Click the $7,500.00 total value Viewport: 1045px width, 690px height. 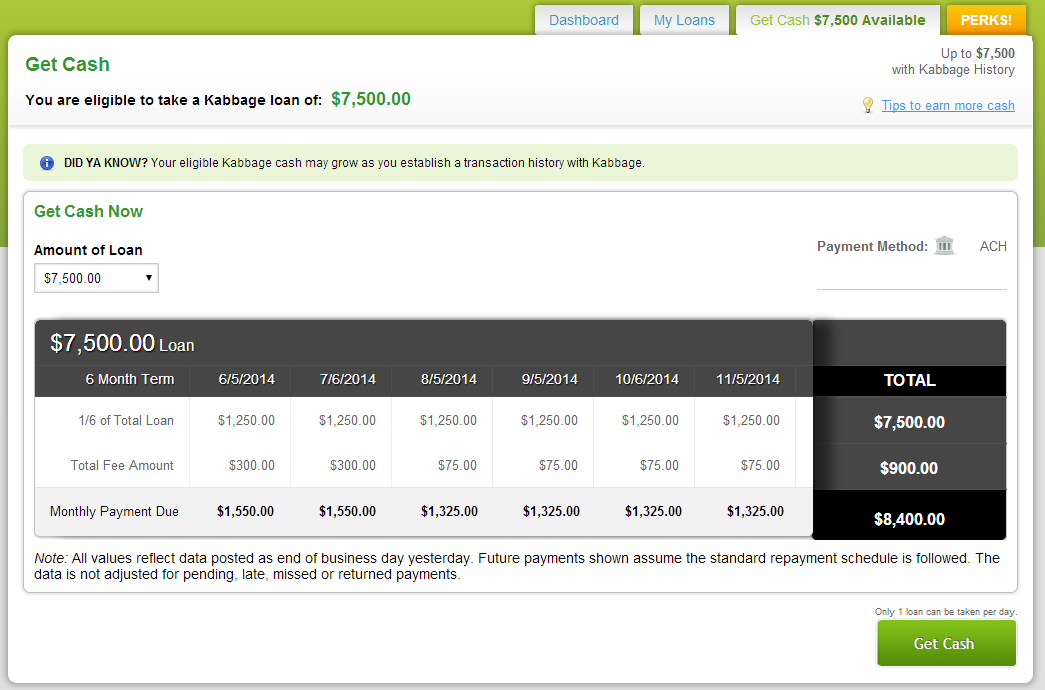909,422
